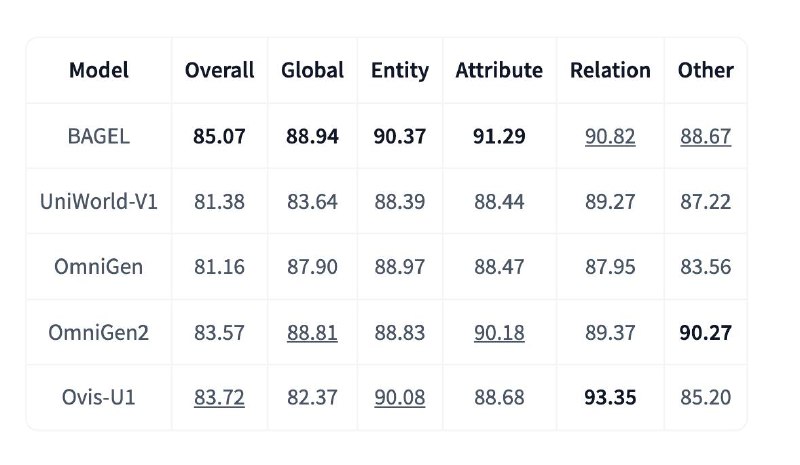The image size is (800, 465).
Task: Click the UniWorld-V1 model name cell
Action: [x=98, y=202]
